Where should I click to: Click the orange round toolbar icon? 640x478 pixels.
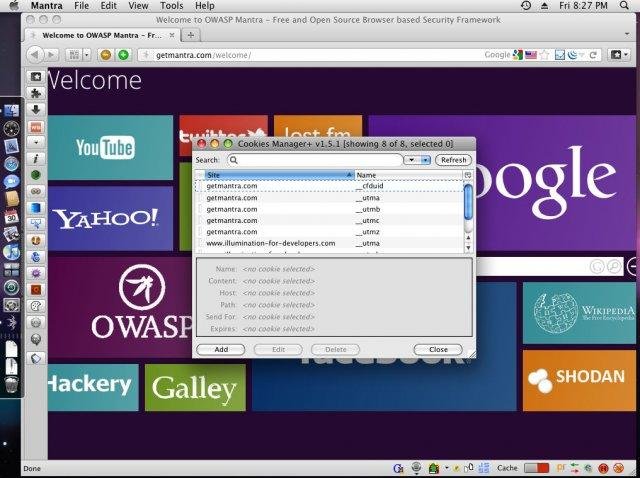click(106, 55)
